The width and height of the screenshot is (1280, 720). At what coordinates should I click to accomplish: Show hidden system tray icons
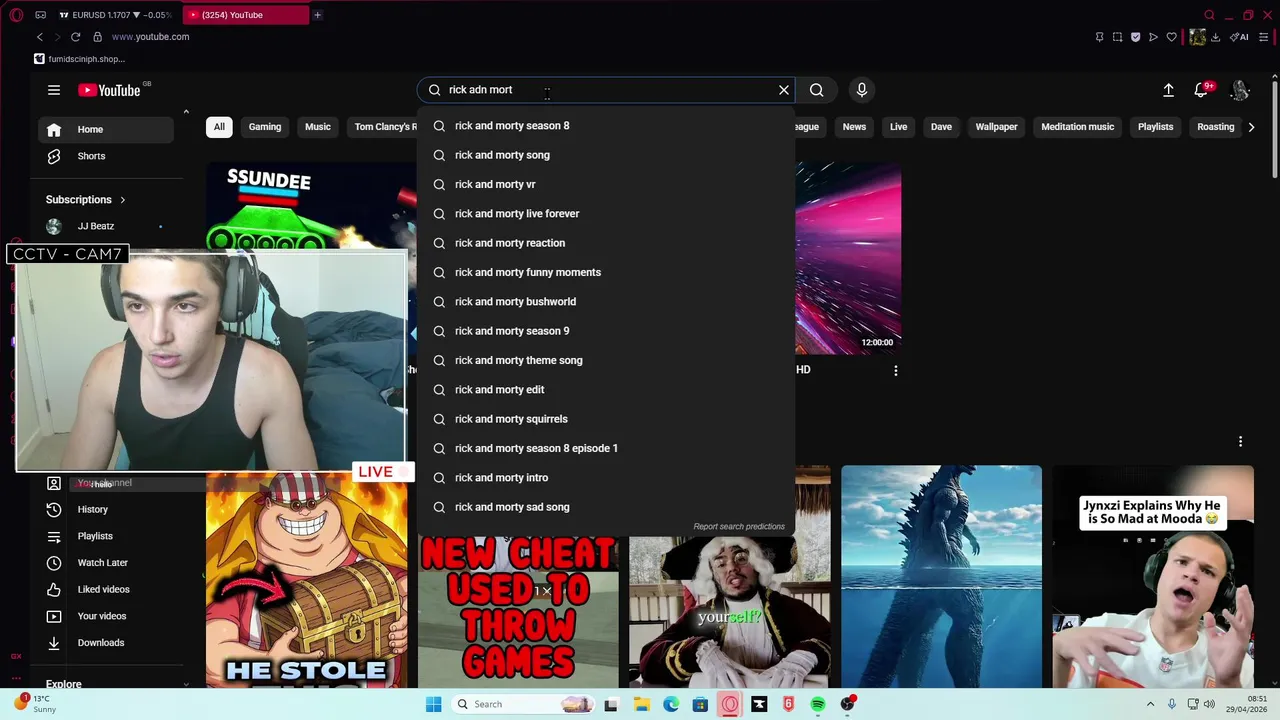[1150, 704]
